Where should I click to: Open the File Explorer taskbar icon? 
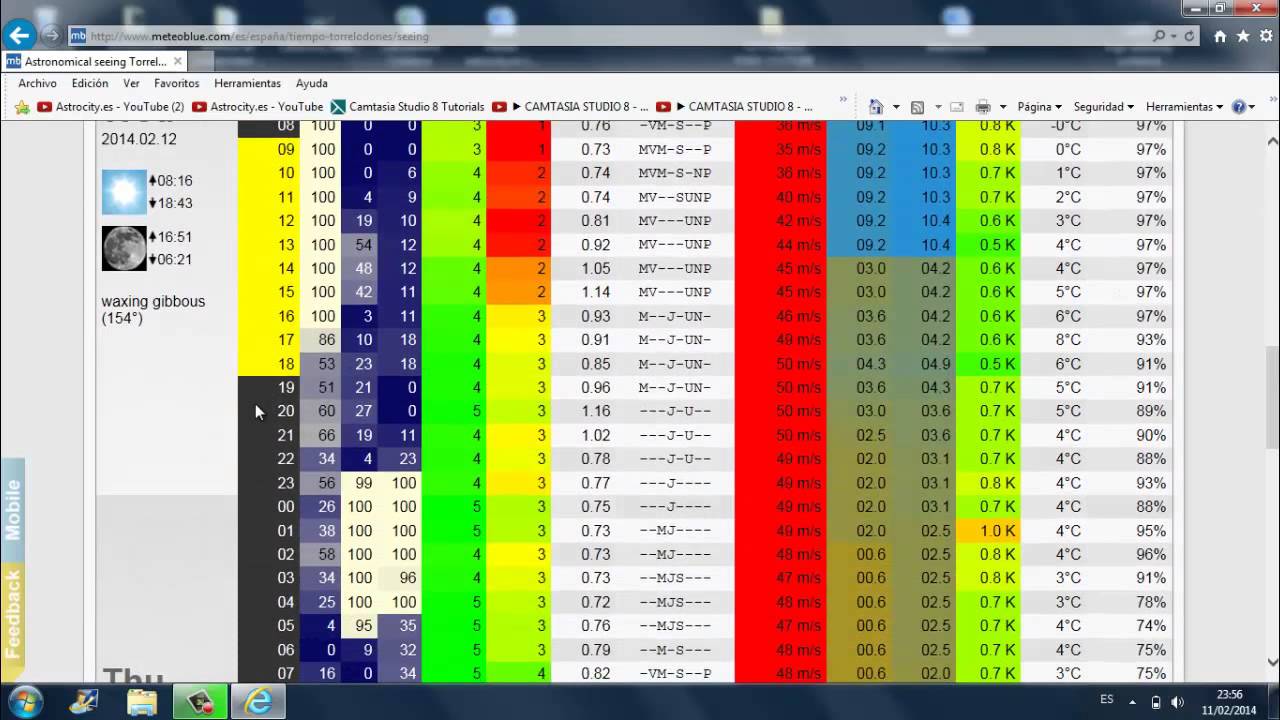click(x=142, y=702)
